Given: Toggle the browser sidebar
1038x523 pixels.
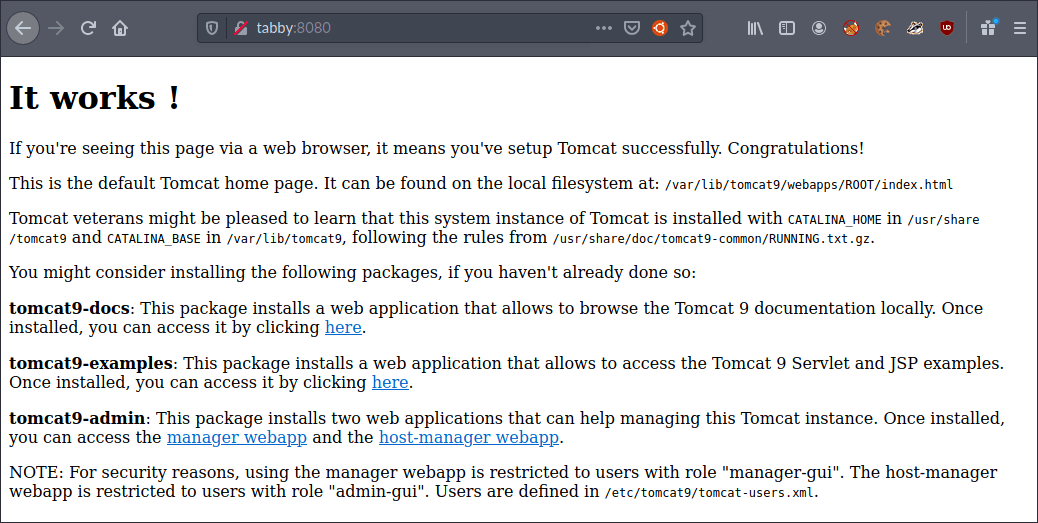Looking at the screenshot, I should 786,28.
